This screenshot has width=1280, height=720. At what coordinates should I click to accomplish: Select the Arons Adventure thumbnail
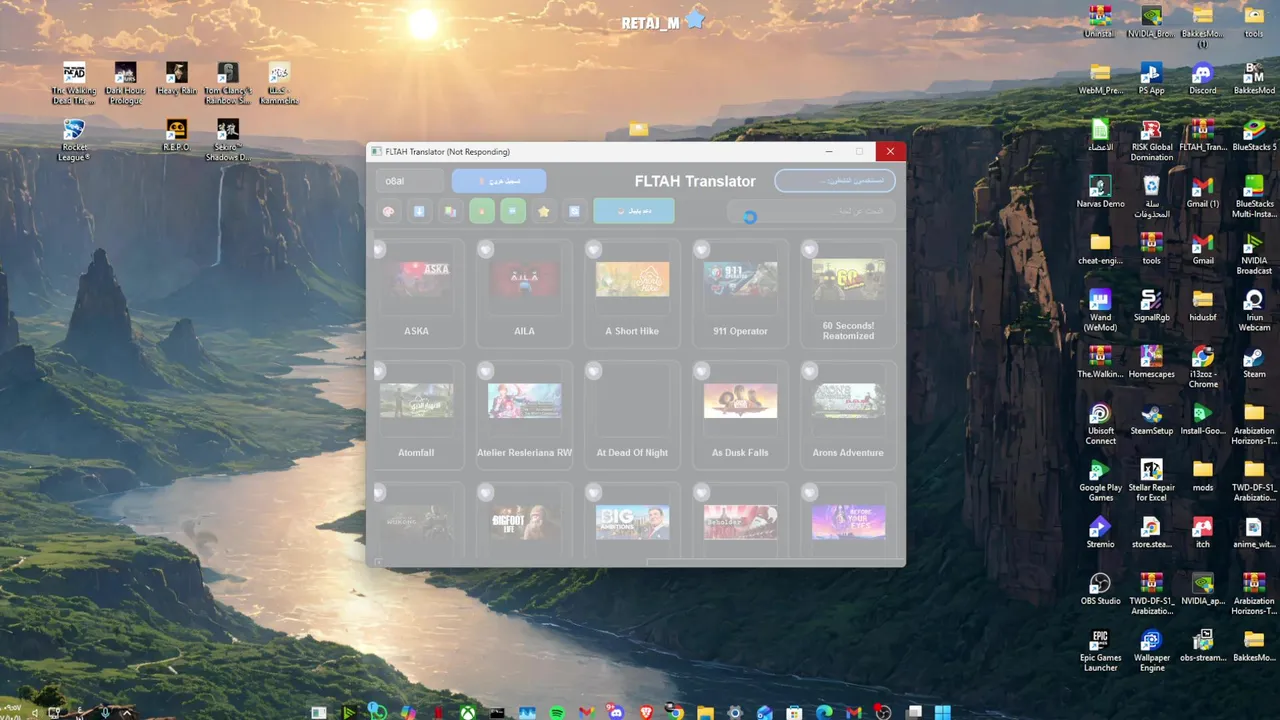click(x=848, y=401)
